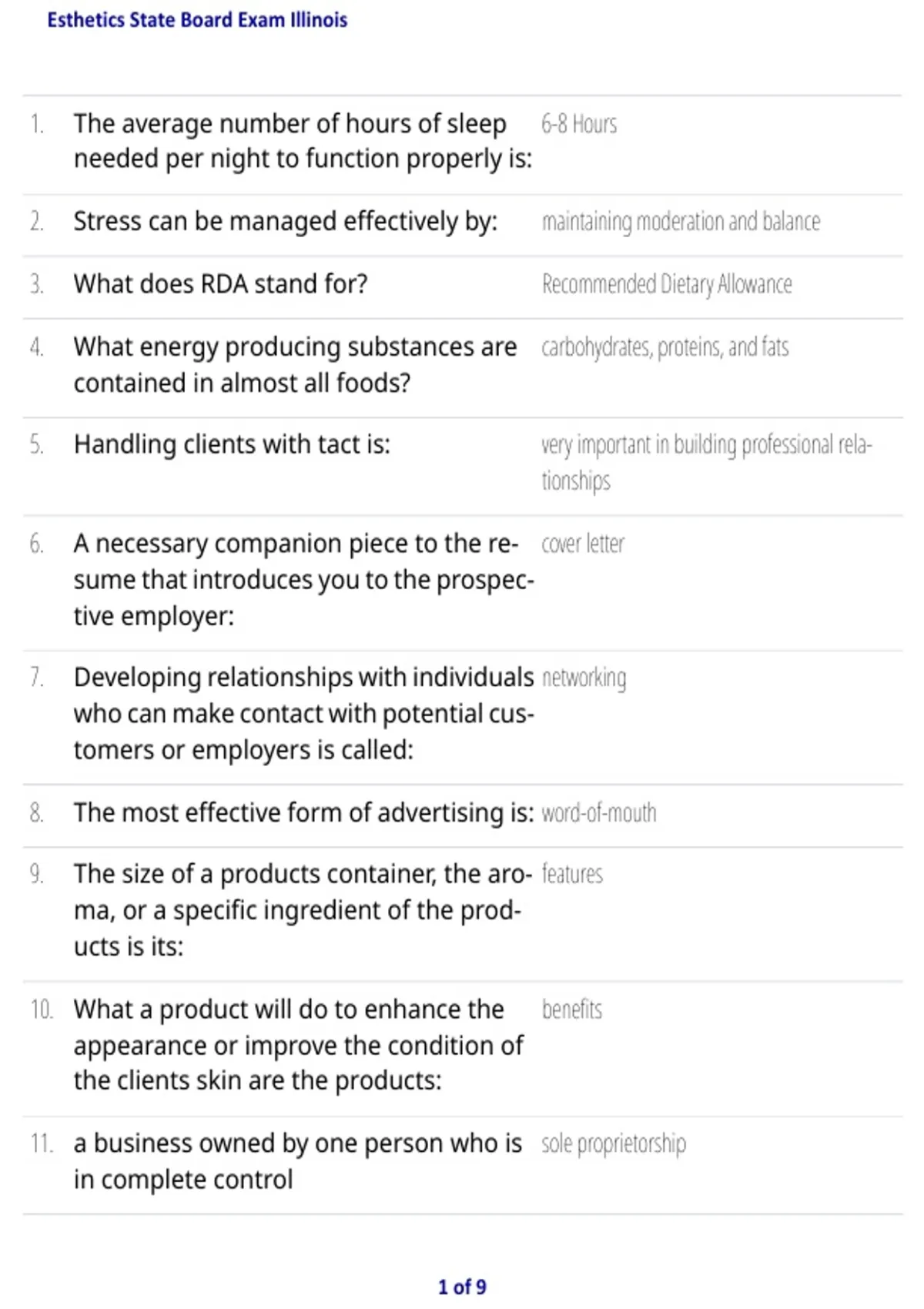Screen dimensions: 924x1309
Task: Click the 'very important in building professional relationships' answer
Action: pyautogui.click(x=707, y=463)
